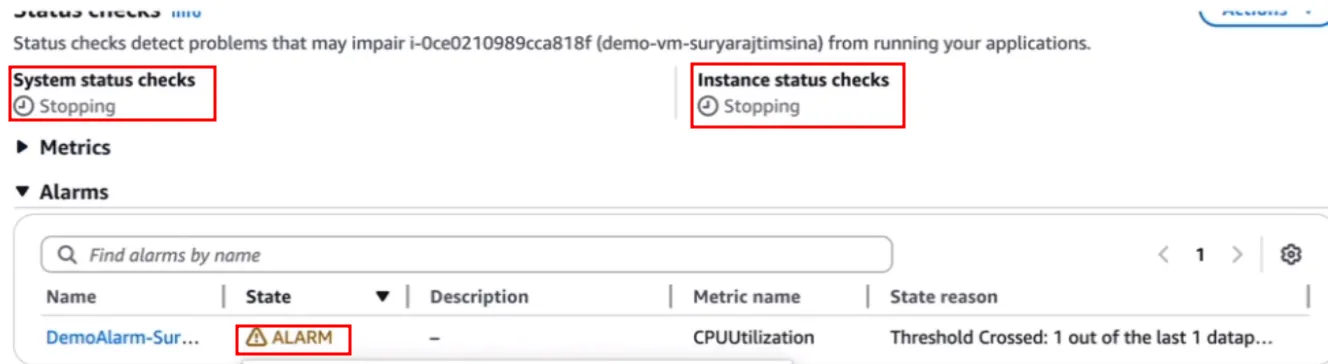The image size is (1328, 364).
Task: Click the status checks description sentence
Action: tap(551, 44)
